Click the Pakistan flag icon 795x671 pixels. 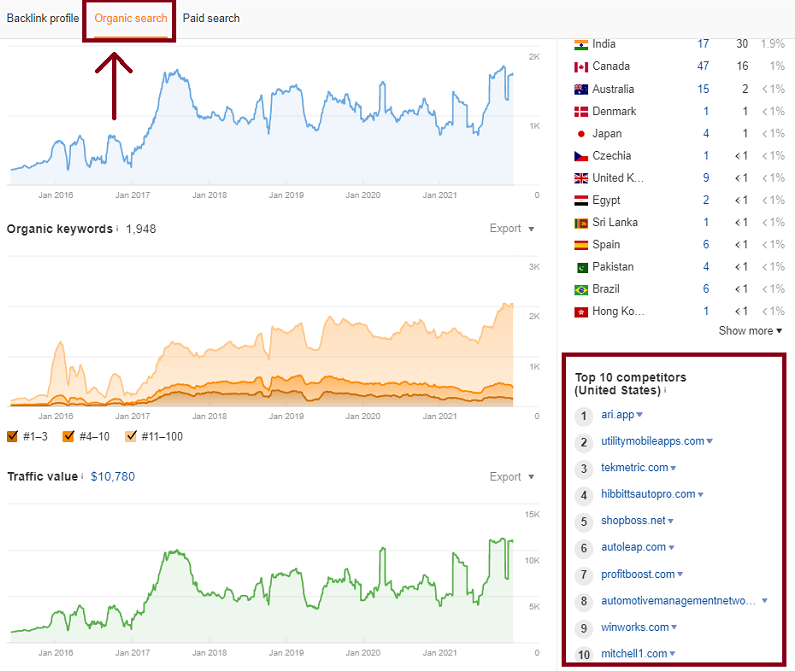582,268
